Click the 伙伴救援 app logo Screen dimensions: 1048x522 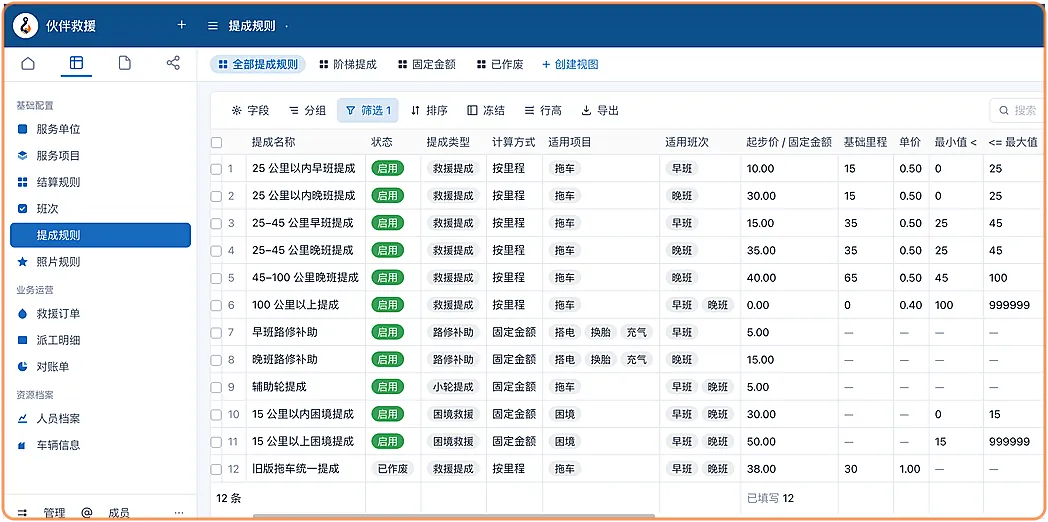click(25, 25)
